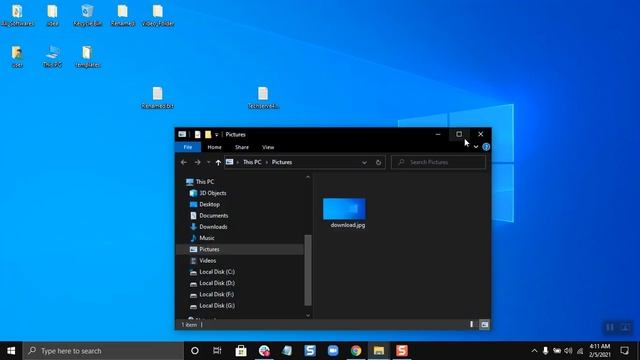This screenshot has width=640, height=360.
Task: Refresh the Pictures folder
Action: pos(378,162)
